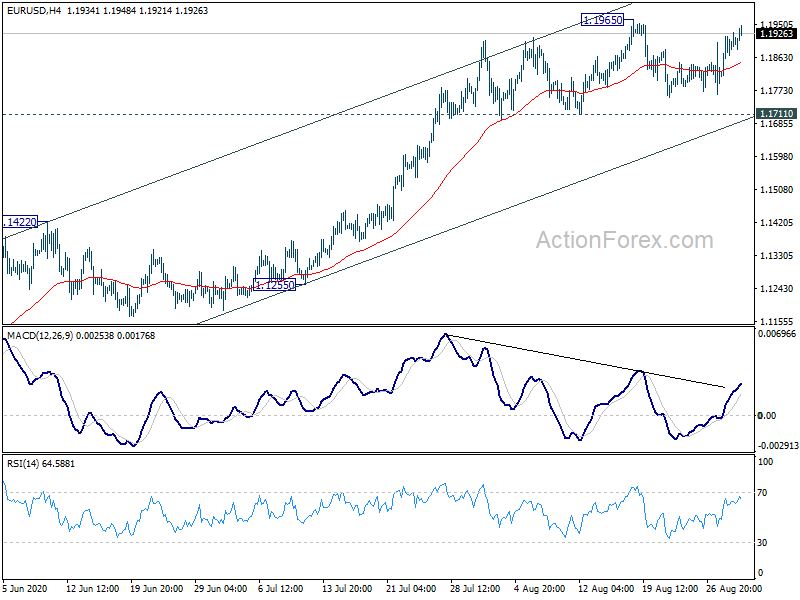Image resolution: width=800 pixels, height=600 pixels.
Task: Click the 1.16855 price axis value
Action: pos(777,124)
